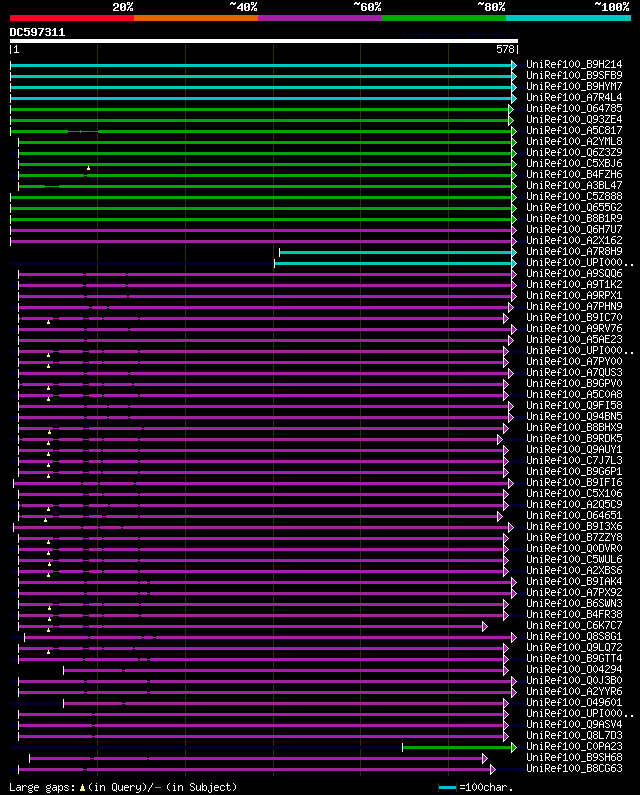The image size is (640, 795).
Task: Click the arrowhead ending the B9H214 bar
Action: pos(514,65)
